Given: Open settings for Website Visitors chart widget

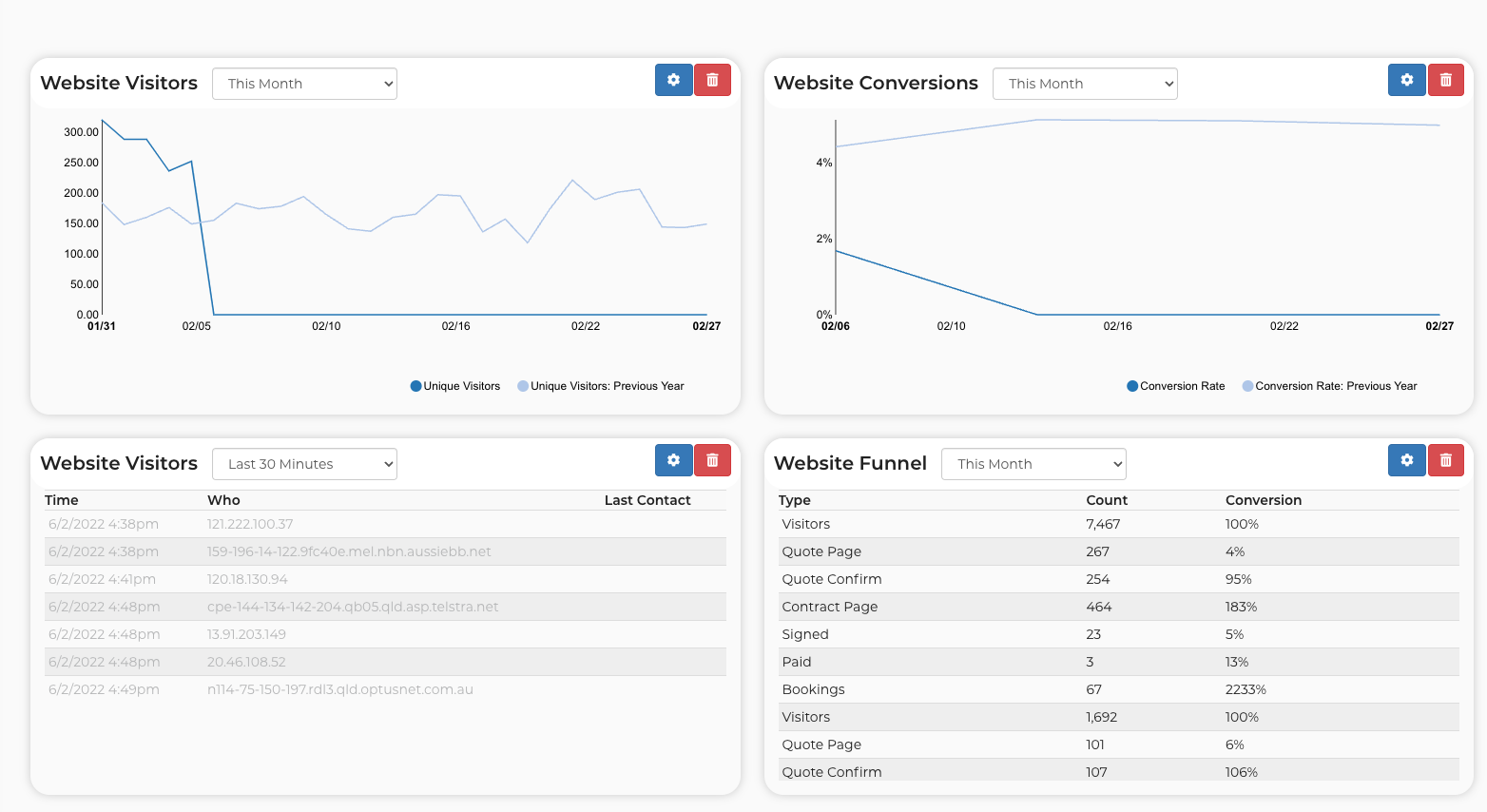Looking at the screenshot, I should pyautogui.click(x=673, y=80).
